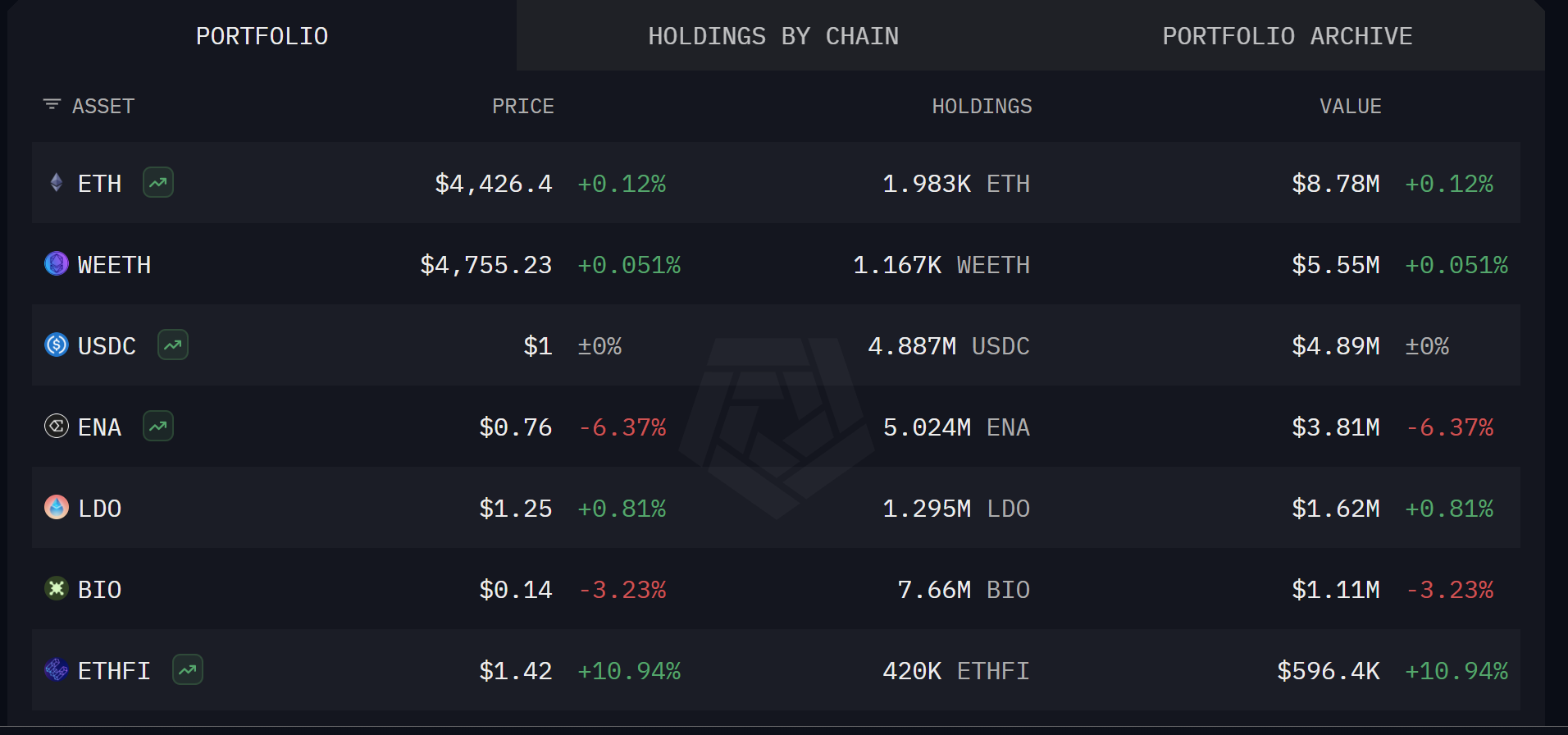Click the ENA token logo icon
Image resolution: width=1568 pixels, height=735 pixels.
point(57,426)
